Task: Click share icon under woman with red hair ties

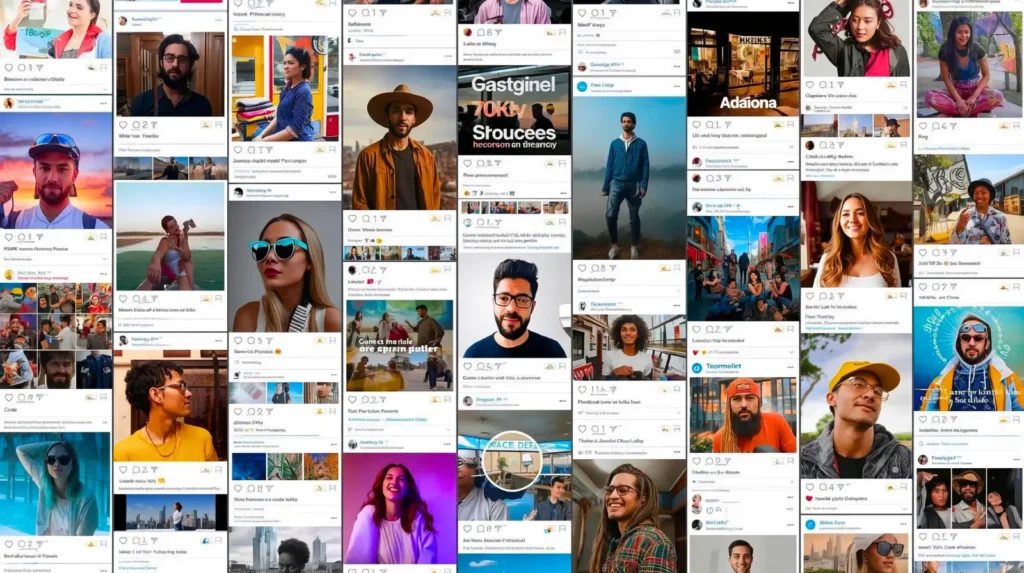Action: [842, 85]
